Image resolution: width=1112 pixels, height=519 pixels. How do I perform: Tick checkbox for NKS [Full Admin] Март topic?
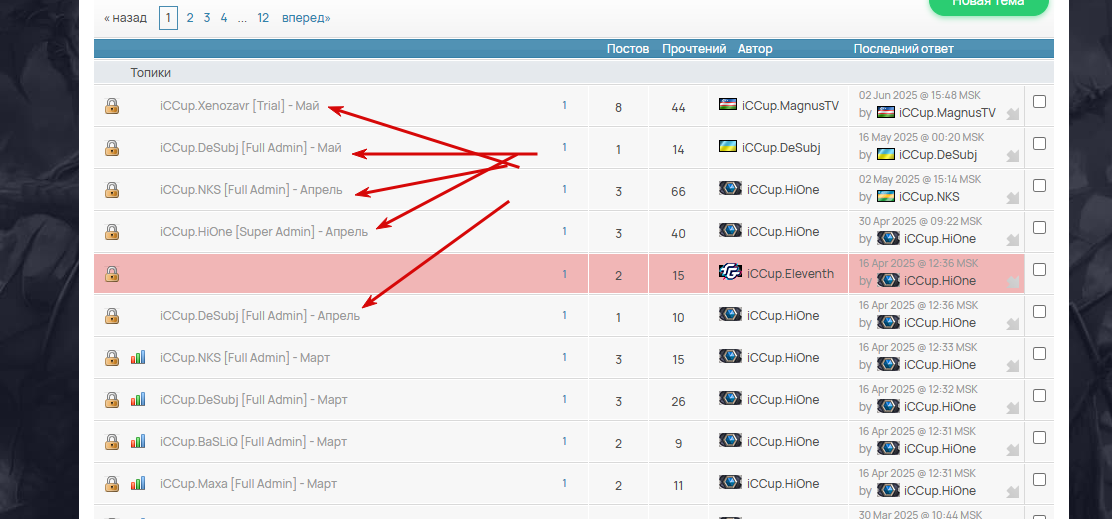pyautogui.click(x=1039, y=353)
